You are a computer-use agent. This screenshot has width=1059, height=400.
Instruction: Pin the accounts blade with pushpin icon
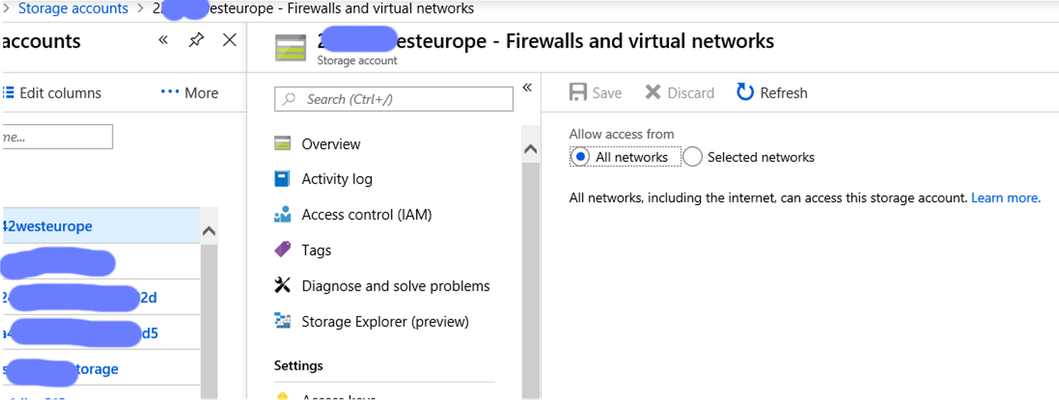[x=196, y=41]
